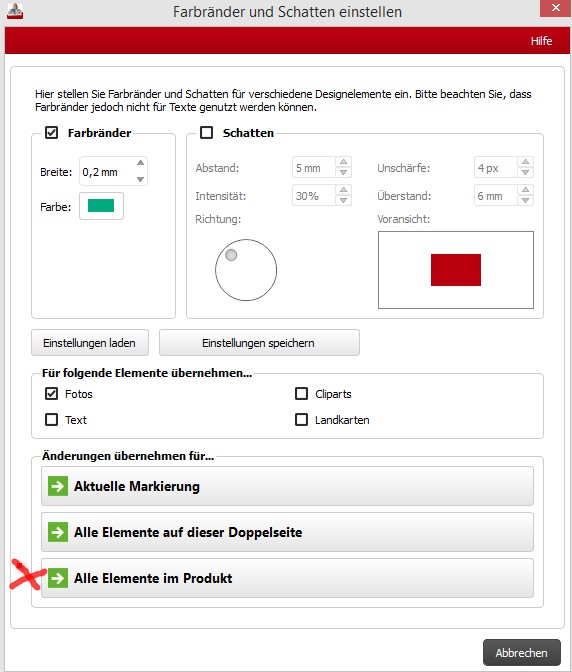This screenshot has width=572, height=672.
Task: Enable the Schatten checkbox
Action: coord(207,132)
